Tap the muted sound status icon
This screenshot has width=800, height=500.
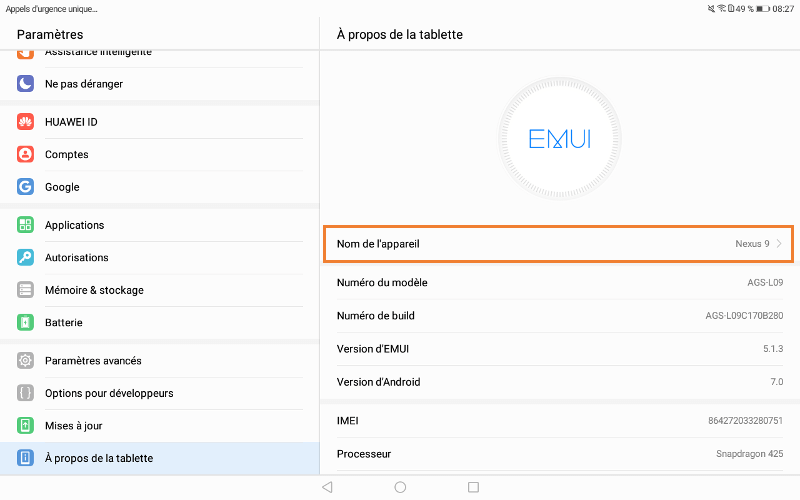click(x=711, y=9)
